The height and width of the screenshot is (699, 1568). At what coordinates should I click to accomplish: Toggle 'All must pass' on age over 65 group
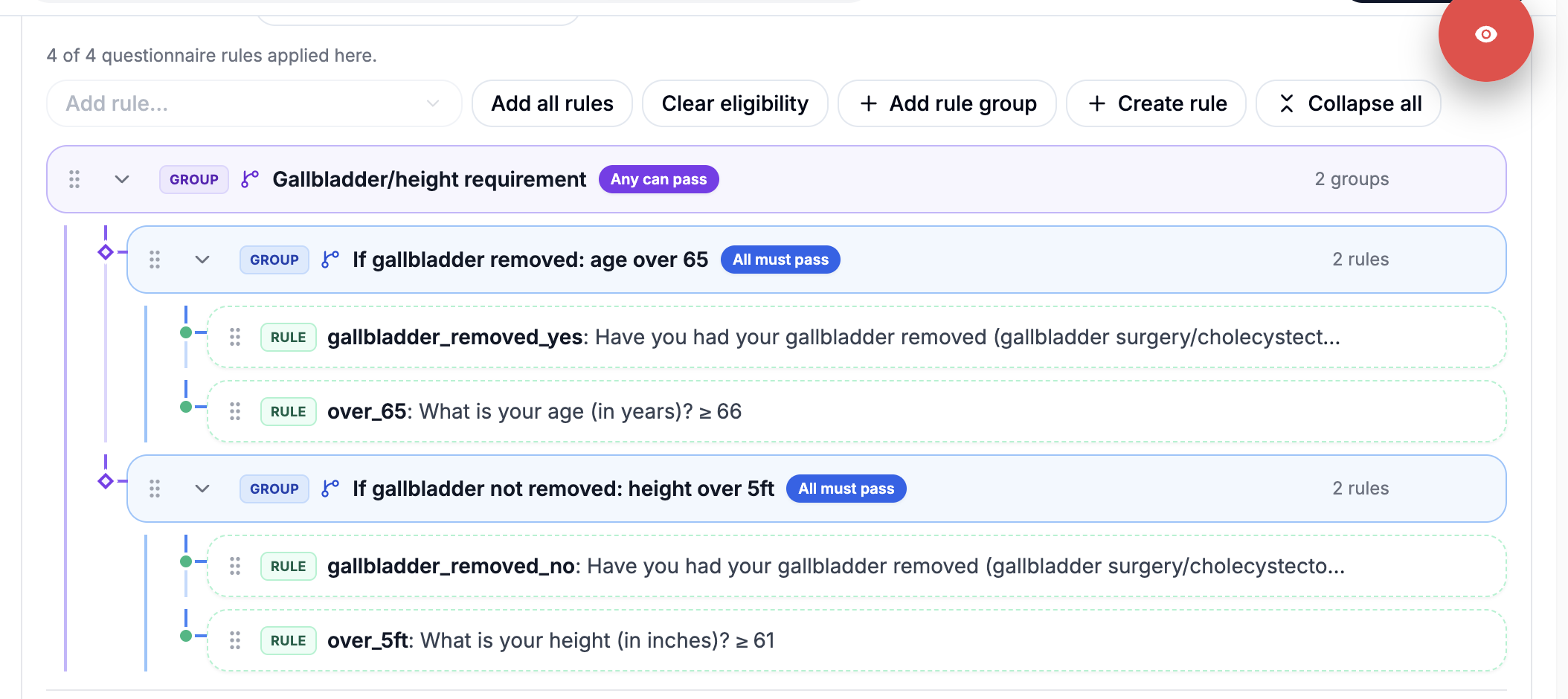780,260
